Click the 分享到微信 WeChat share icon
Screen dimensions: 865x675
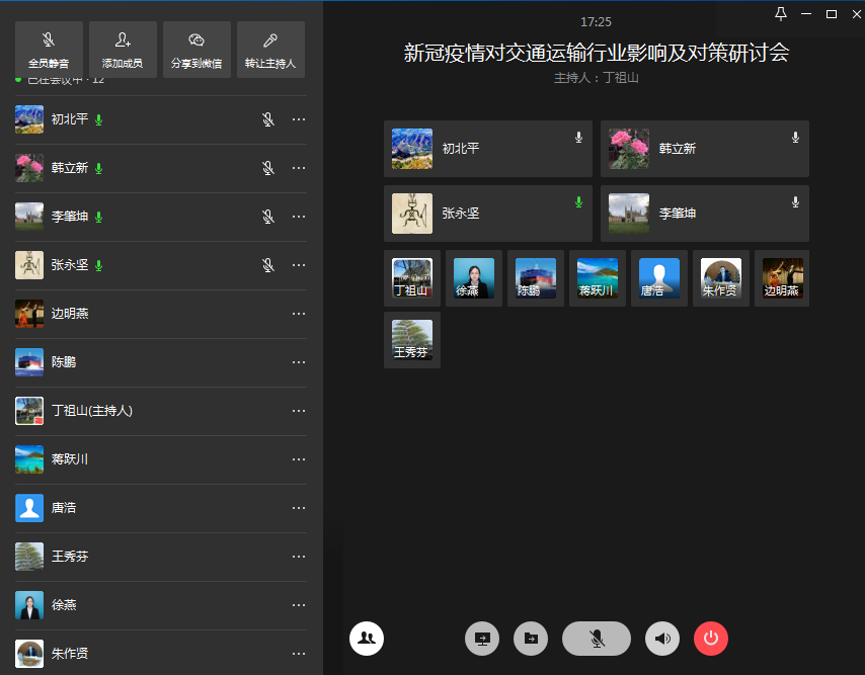pos(196,49)
